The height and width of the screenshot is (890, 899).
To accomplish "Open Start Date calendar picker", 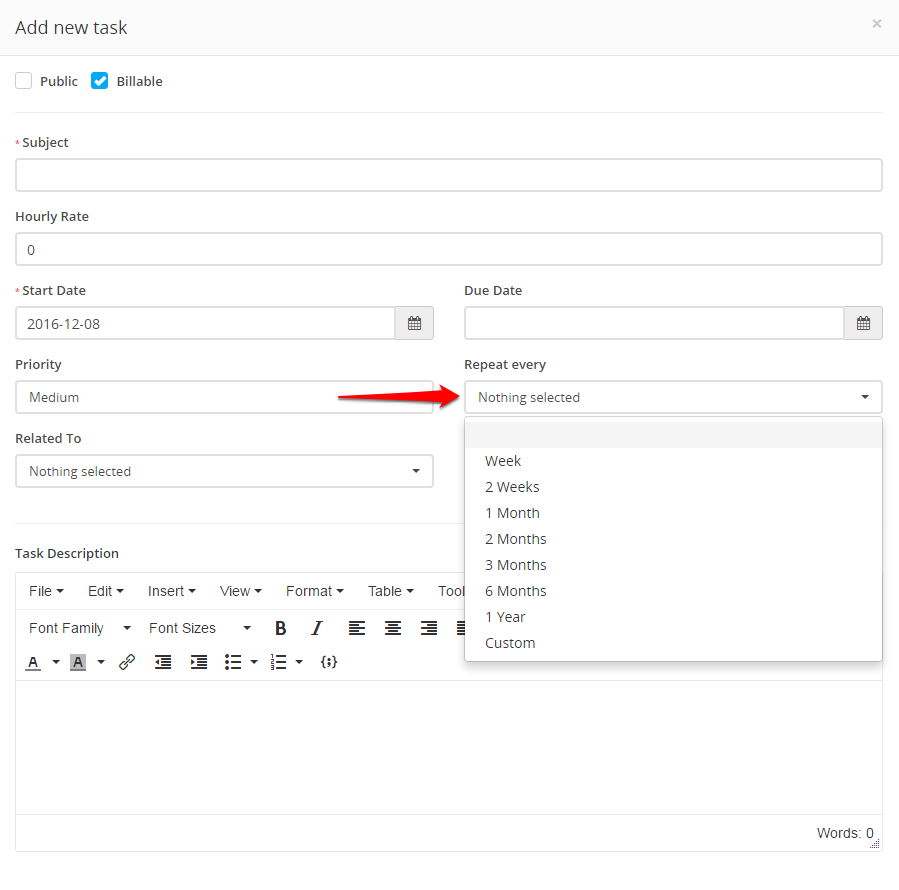I will click(x=415, y=323).
